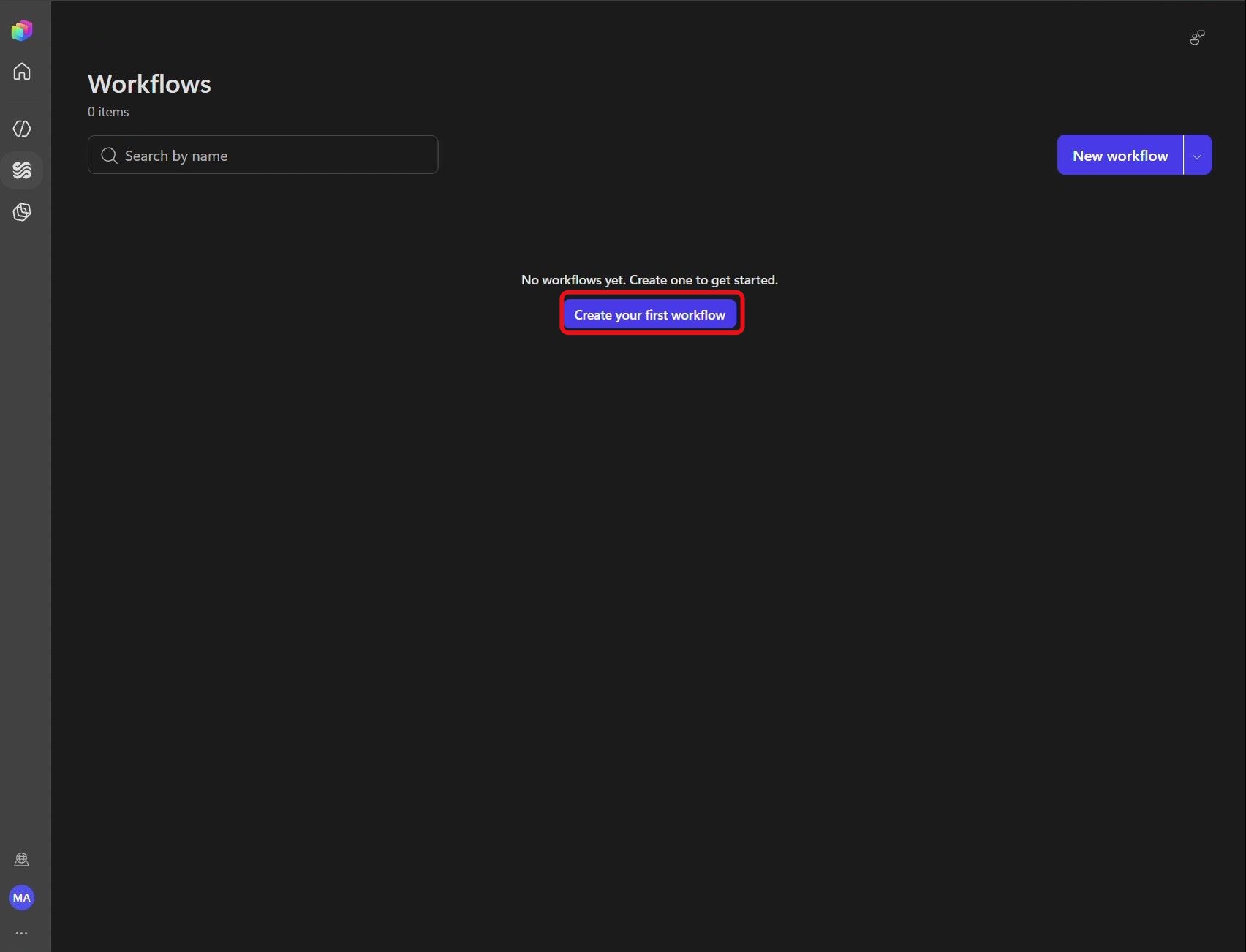This screenshot has width=1246, height=952.
Task: Click the New workflow button
Action: pos(1120,155)
